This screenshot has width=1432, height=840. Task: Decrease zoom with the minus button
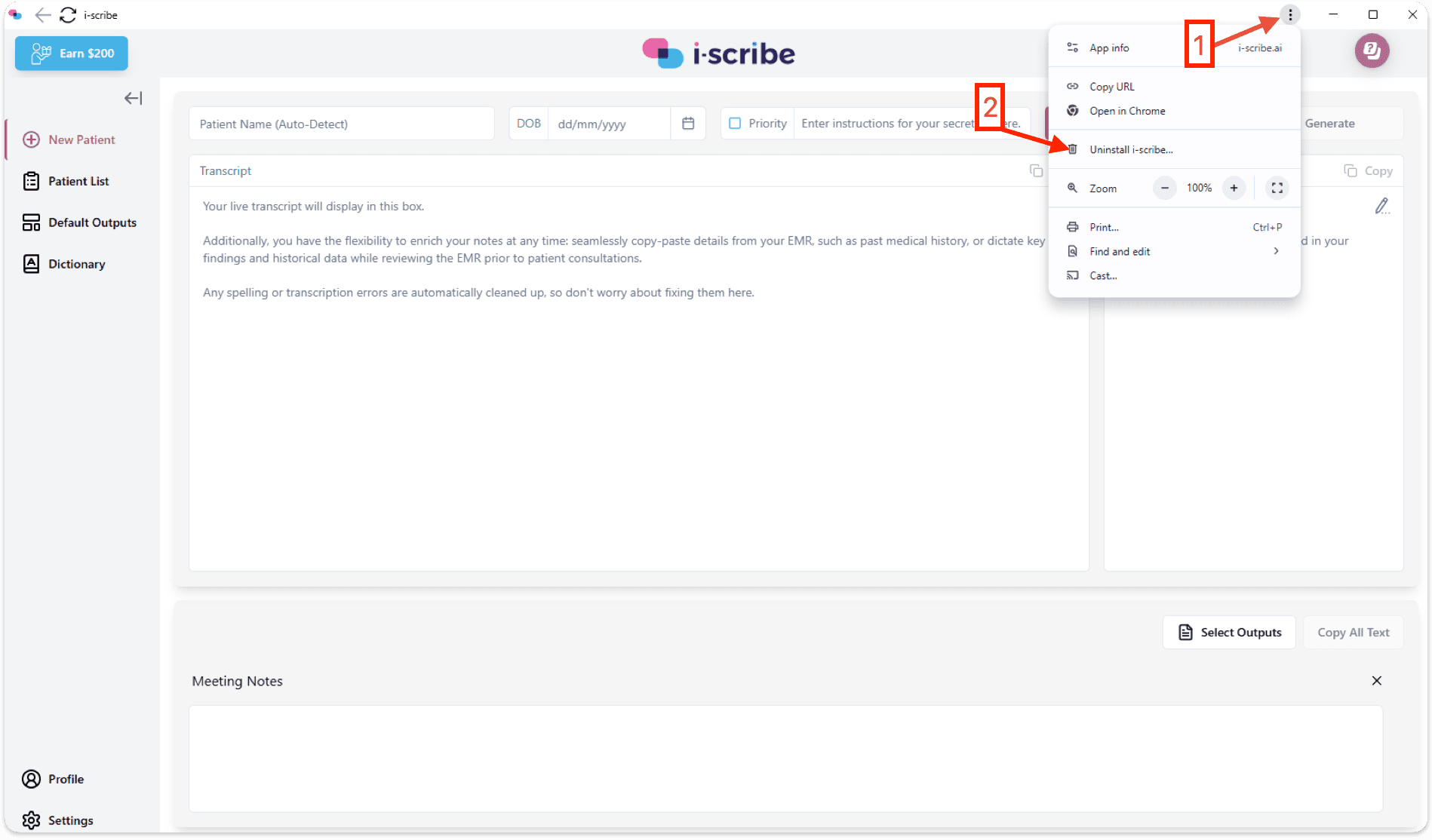pos(1165,188)
